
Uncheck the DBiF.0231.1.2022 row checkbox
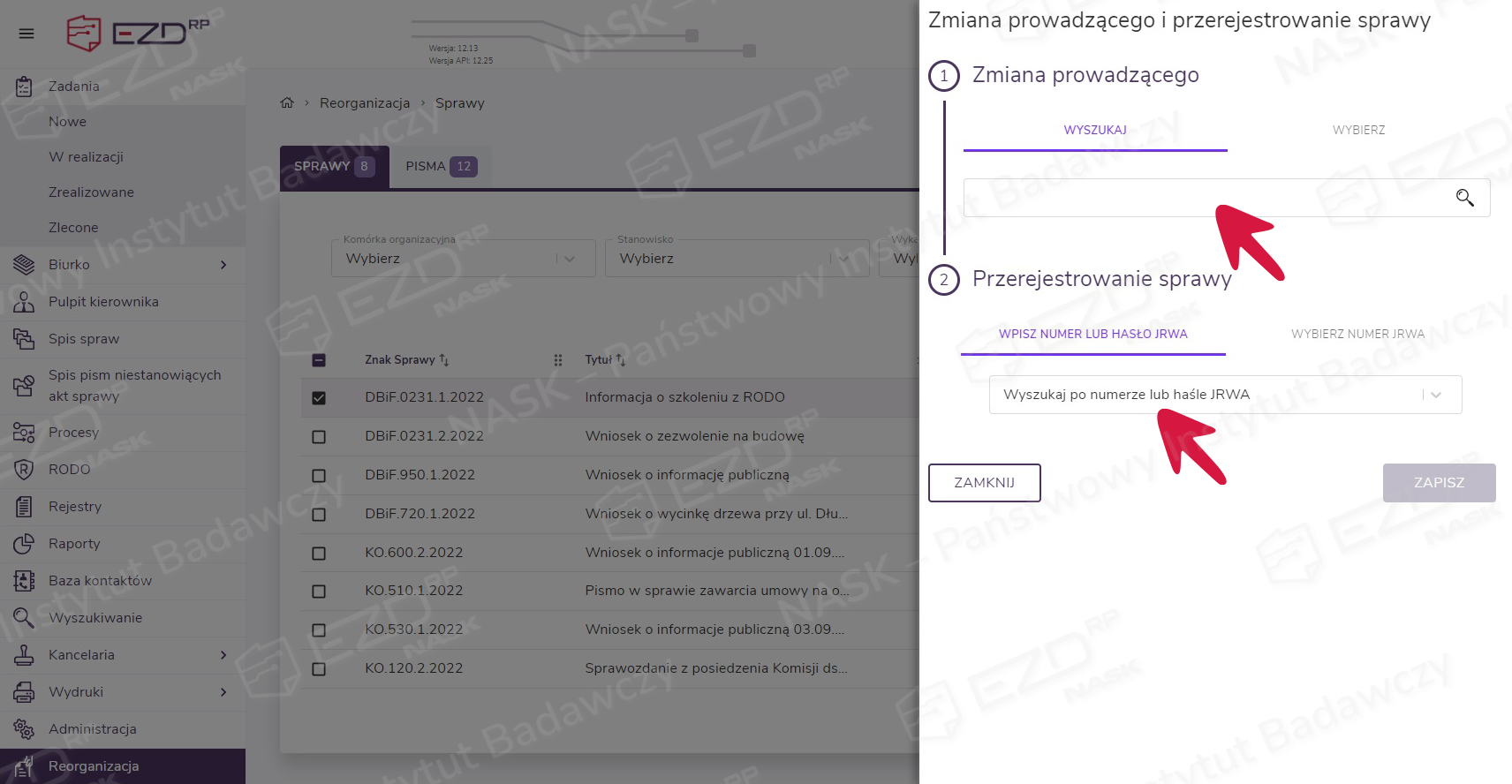pyautogui.click(x=319, y=398)
